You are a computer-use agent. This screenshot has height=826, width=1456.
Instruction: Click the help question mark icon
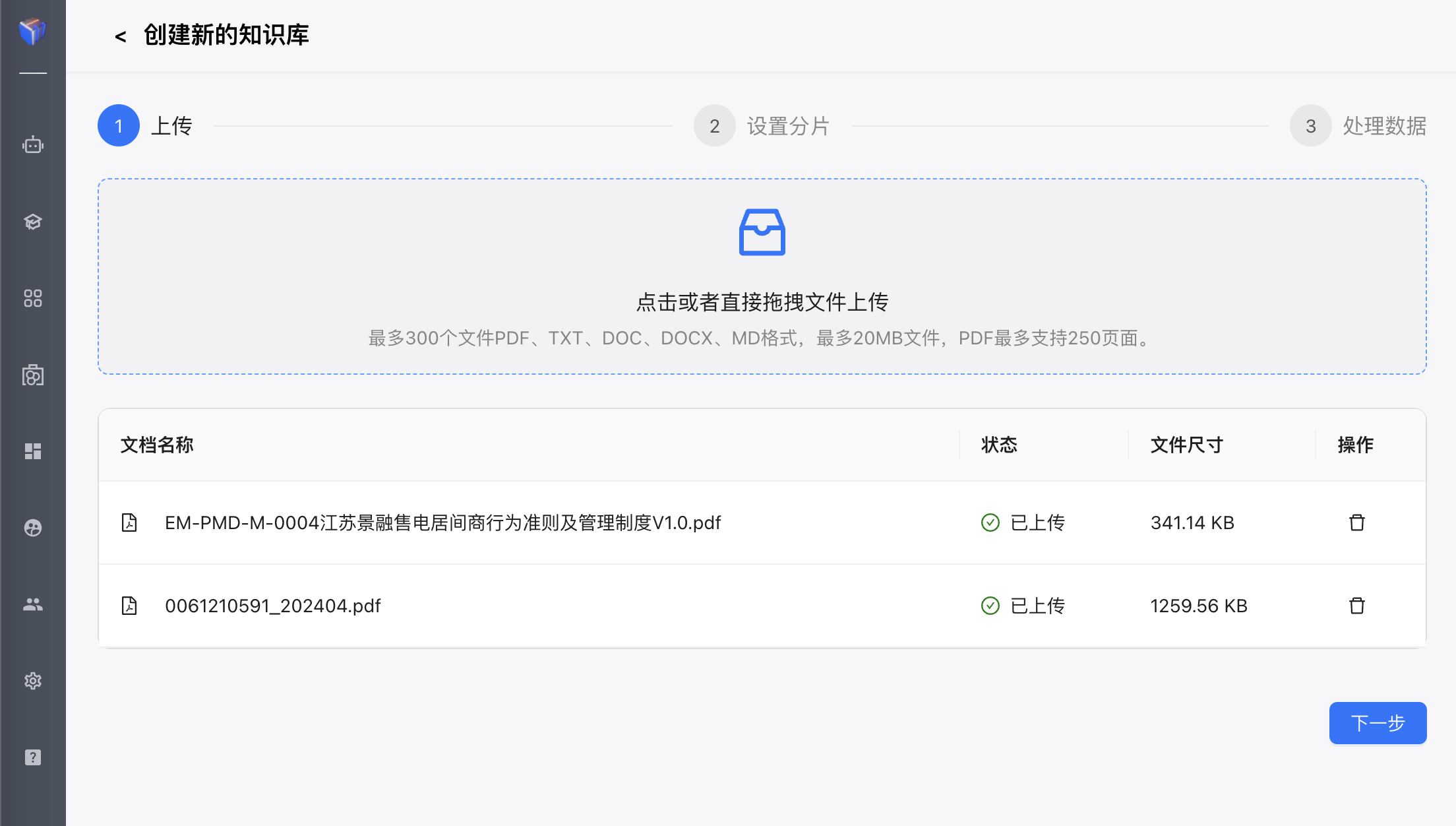tap(33, 757)
